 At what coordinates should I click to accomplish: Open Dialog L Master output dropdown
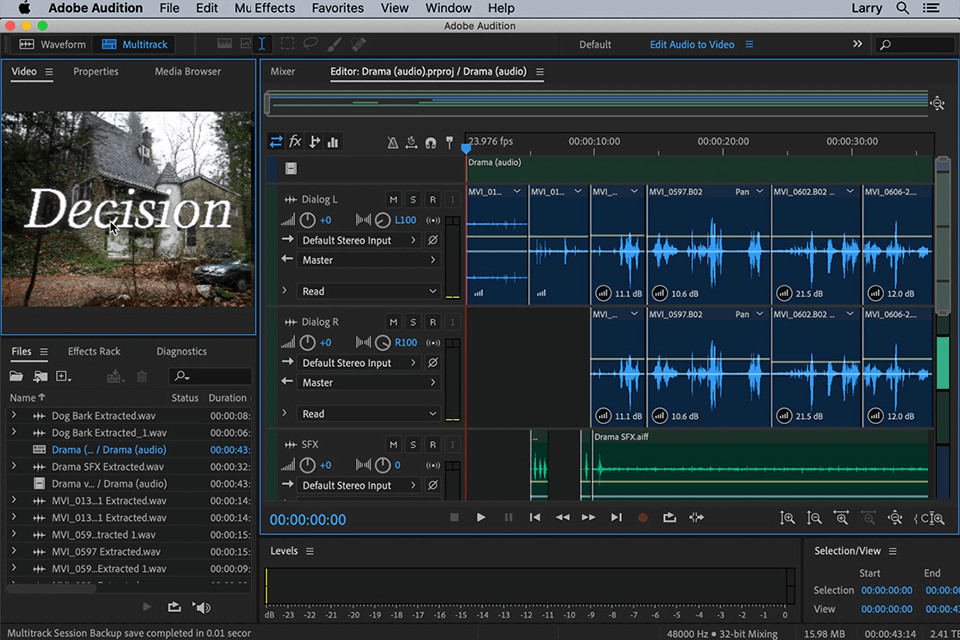369,260
